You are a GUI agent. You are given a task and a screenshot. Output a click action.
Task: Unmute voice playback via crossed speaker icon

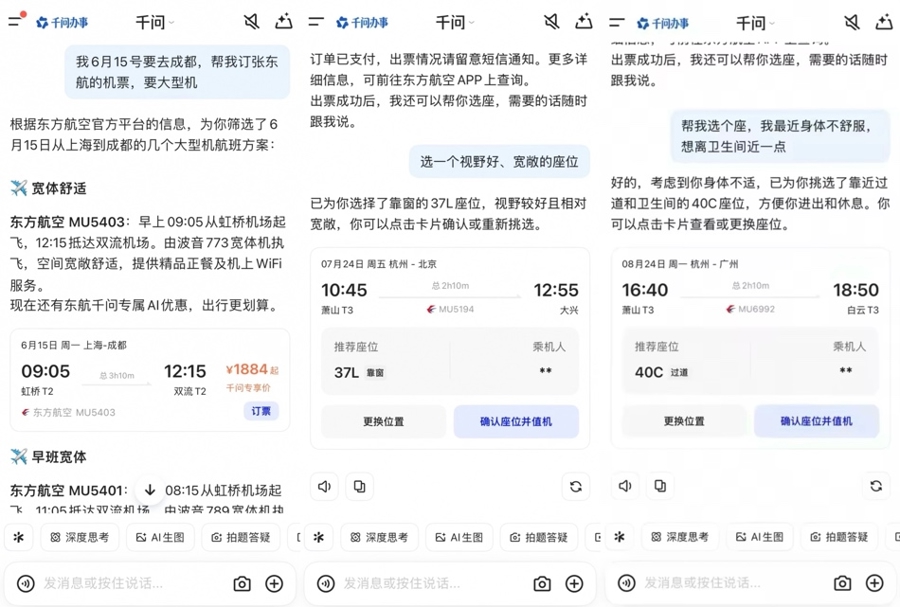tap(251, 20)
